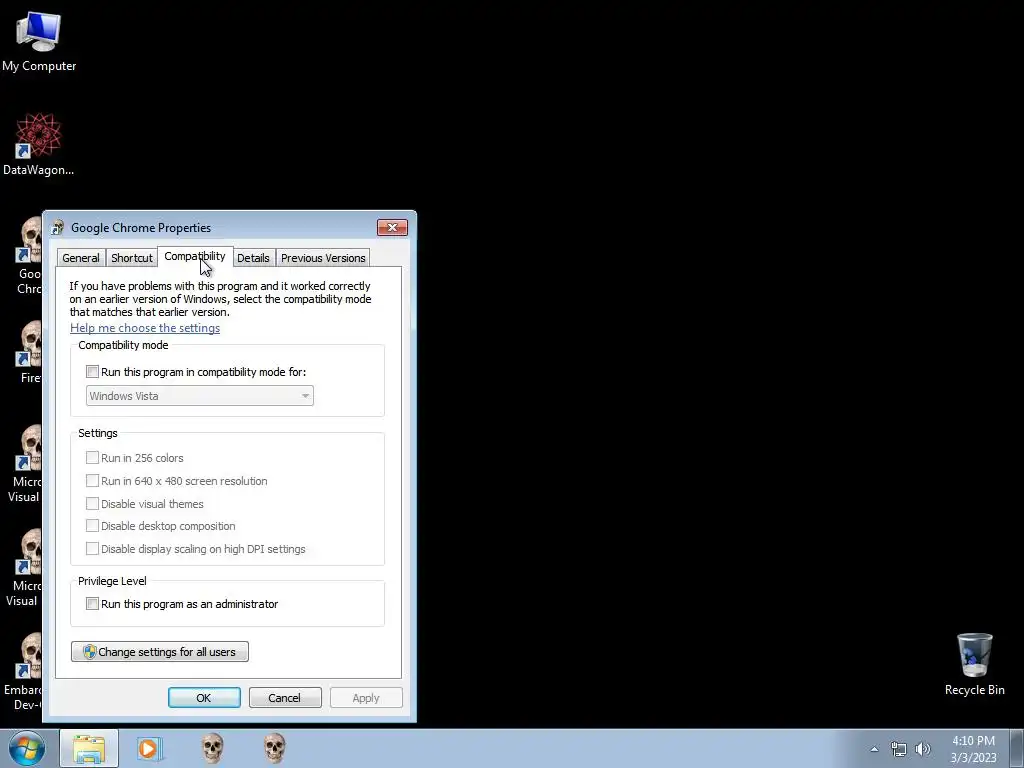1024x768 pixels.
Task: Open Help me choose the settings link
Action: (145, 328)
